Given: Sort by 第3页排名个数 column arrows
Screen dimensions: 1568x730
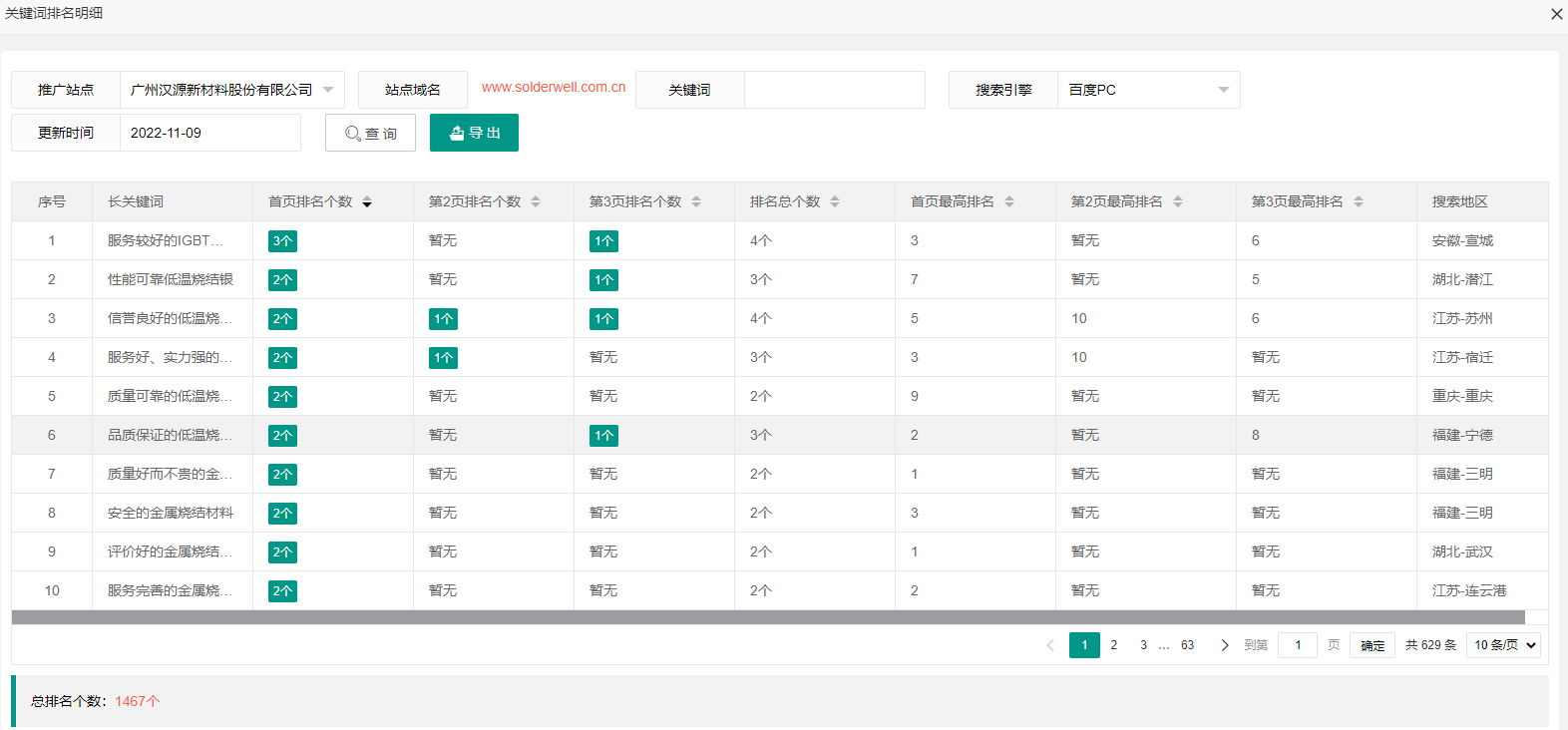Looking at the screenshot, I should point(696,202).
